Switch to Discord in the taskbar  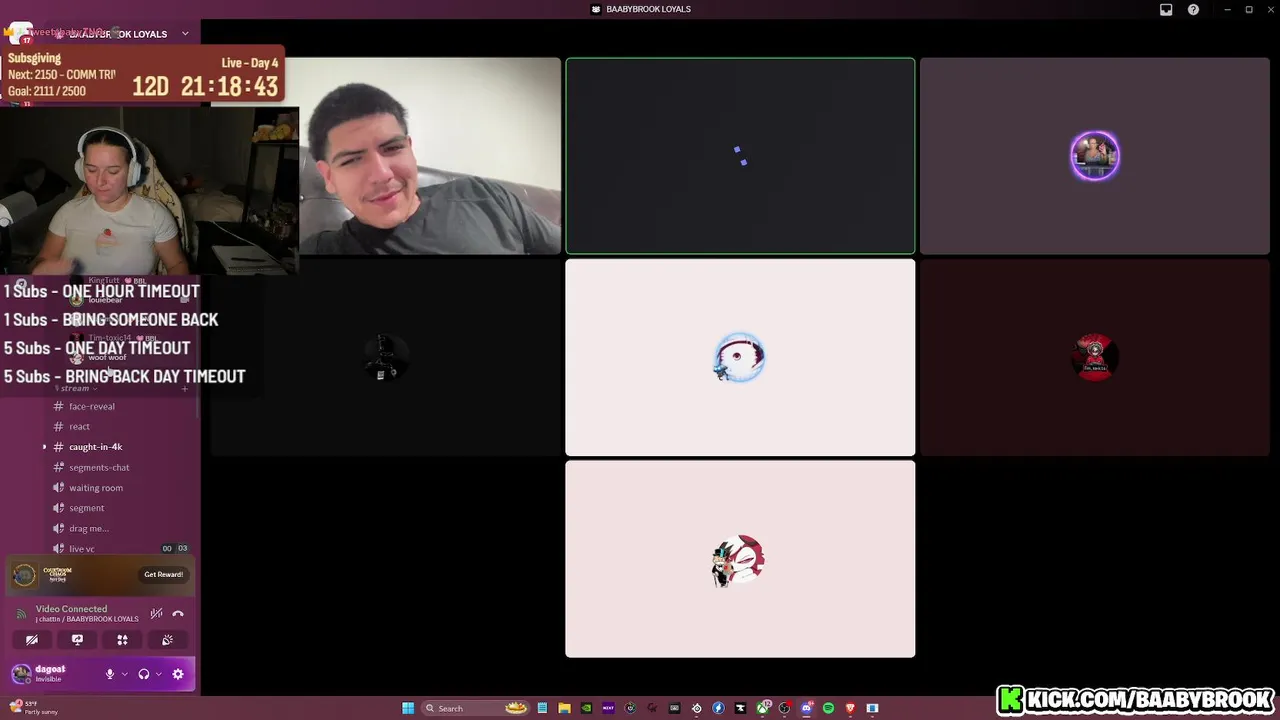806,708
